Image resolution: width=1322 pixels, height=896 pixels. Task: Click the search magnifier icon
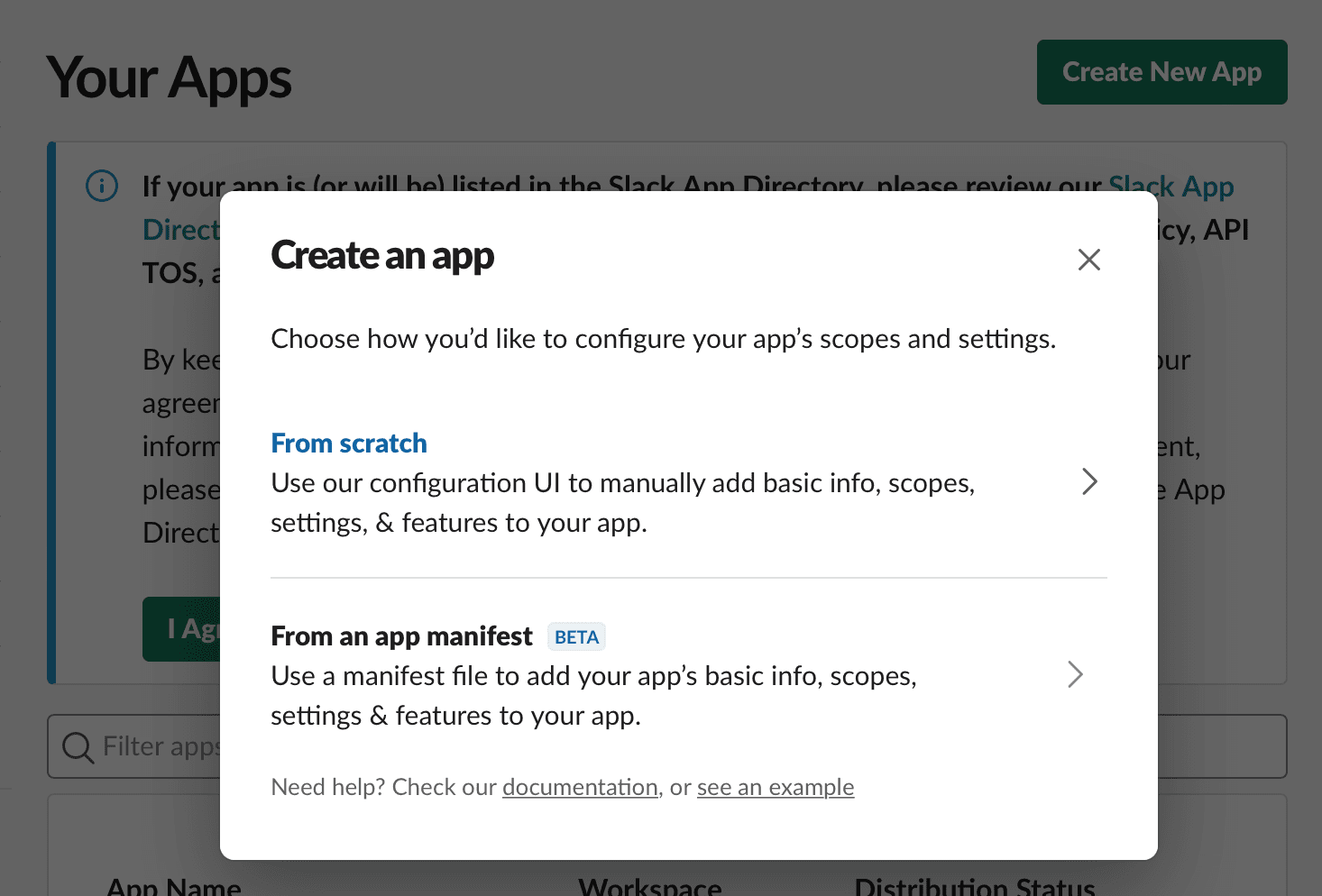tap(78, 747)
